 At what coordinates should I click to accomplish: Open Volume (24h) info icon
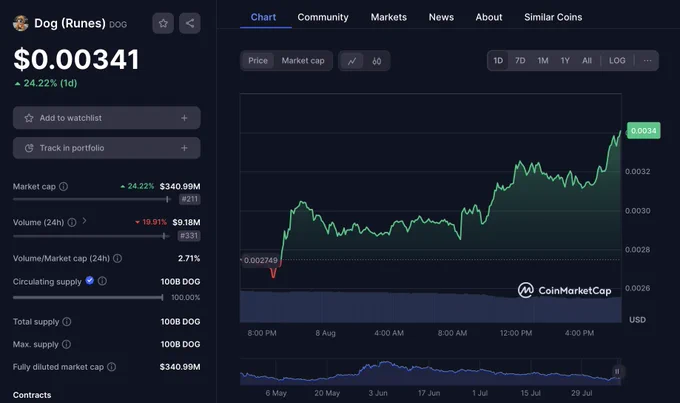pos(72,222)
